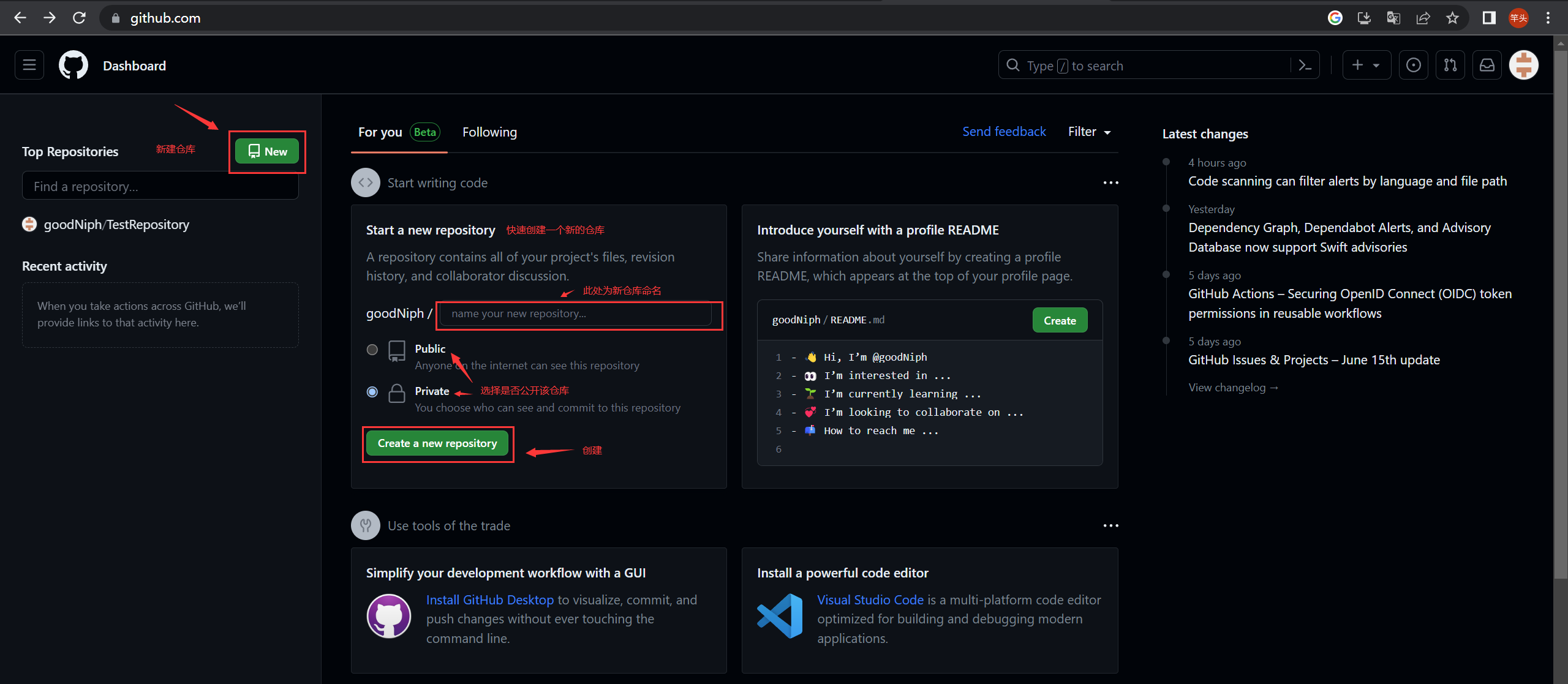The height and width of the screenshot is (684, 1568).
Task: Bookmark this page with star icon
Action: click(1452, 18)
